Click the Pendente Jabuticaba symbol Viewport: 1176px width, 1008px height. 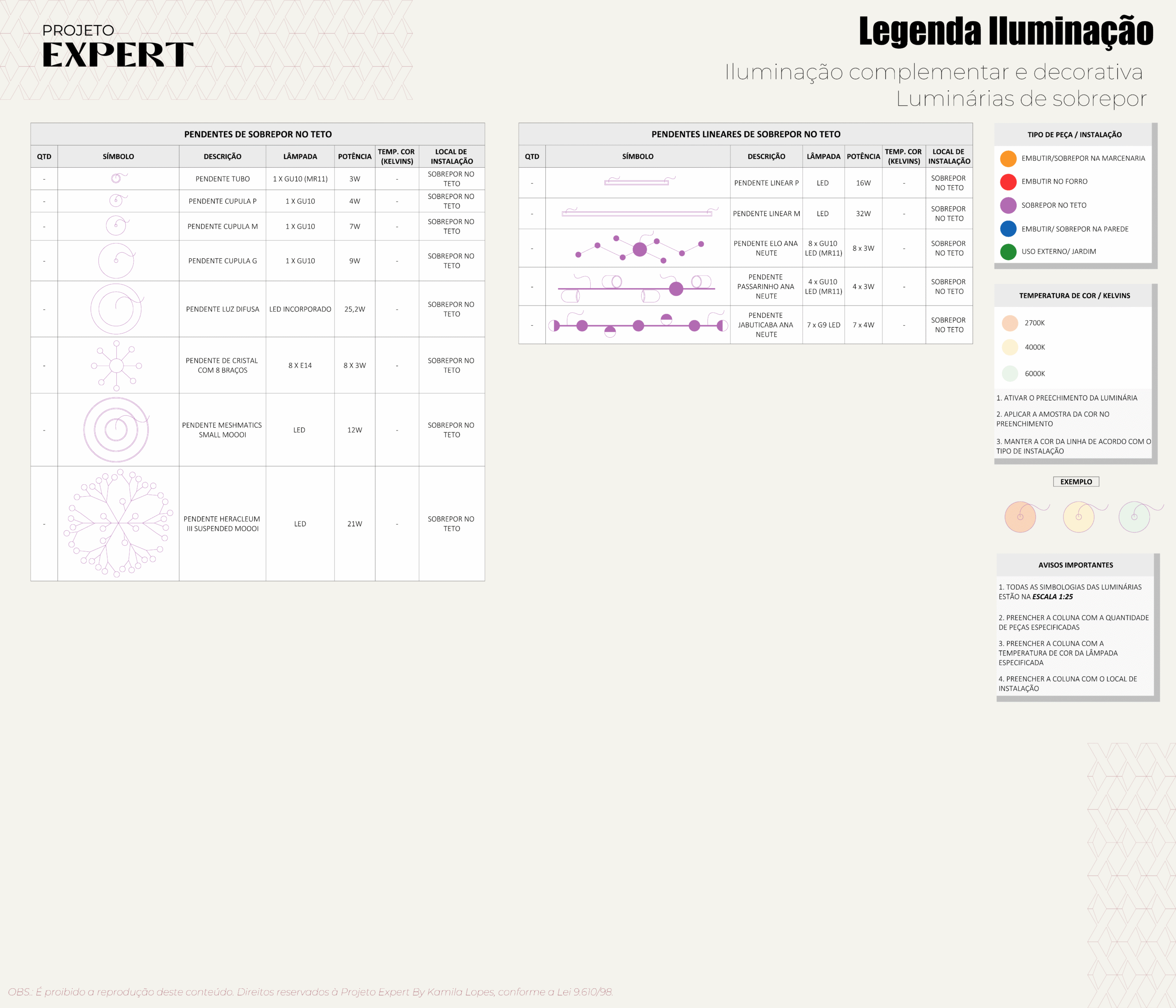[638, 325]
